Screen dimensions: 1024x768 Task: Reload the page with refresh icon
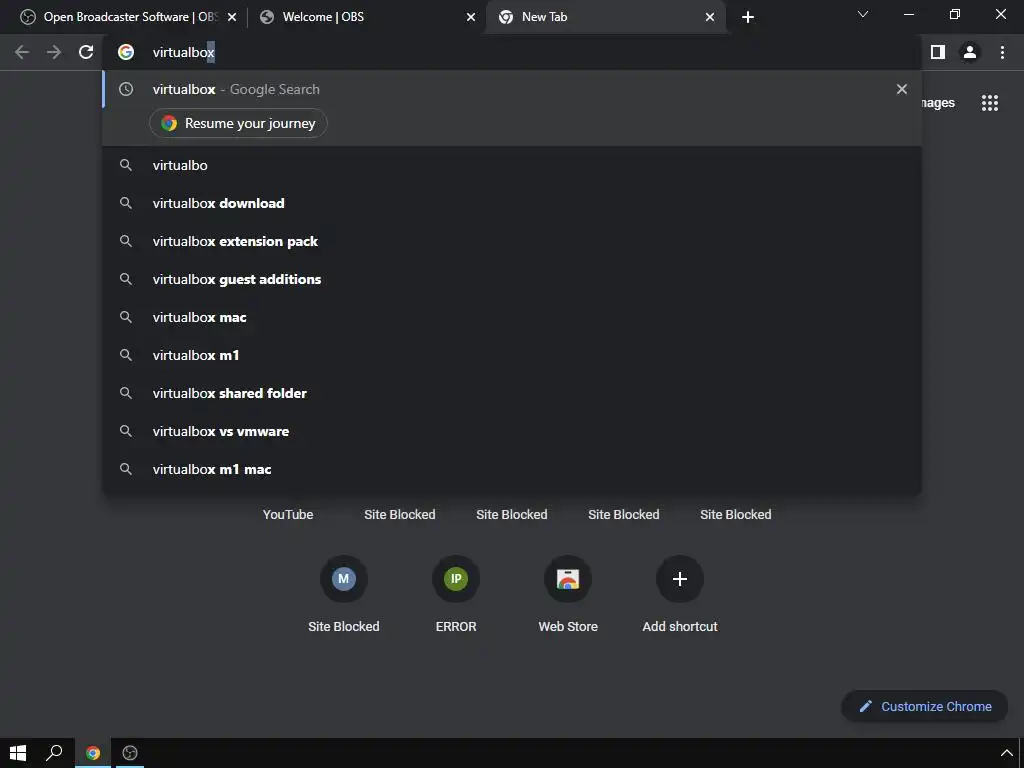[x=86, y=52]
